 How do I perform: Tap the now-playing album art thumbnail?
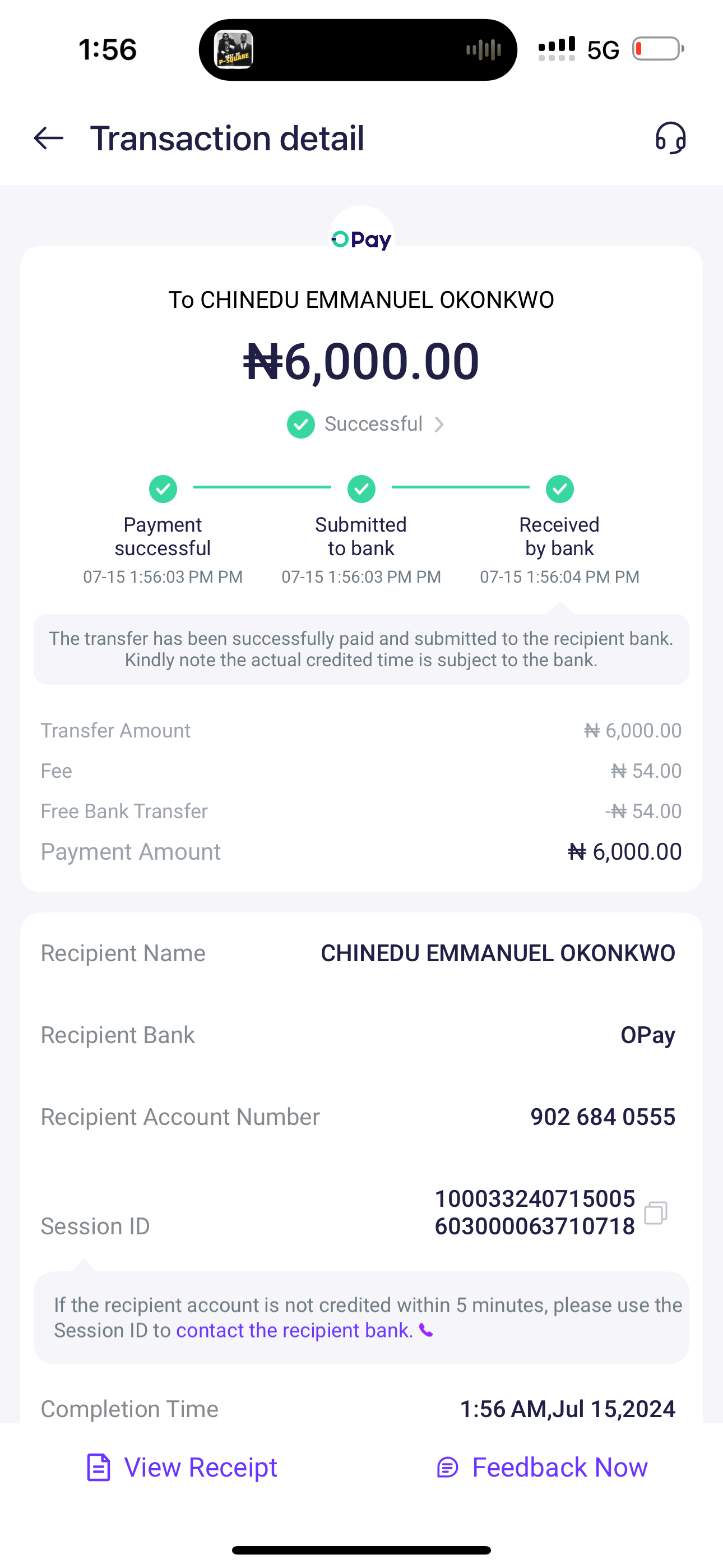(234, 50)
